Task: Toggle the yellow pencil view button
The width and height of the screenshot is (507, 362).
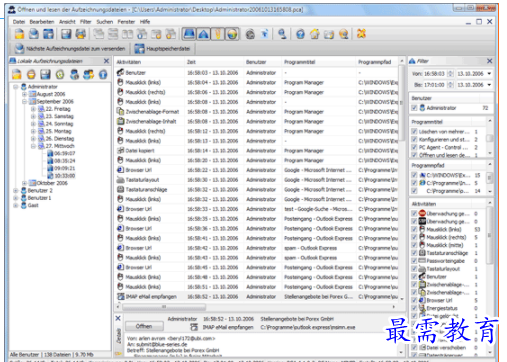Action: (218, 34)
